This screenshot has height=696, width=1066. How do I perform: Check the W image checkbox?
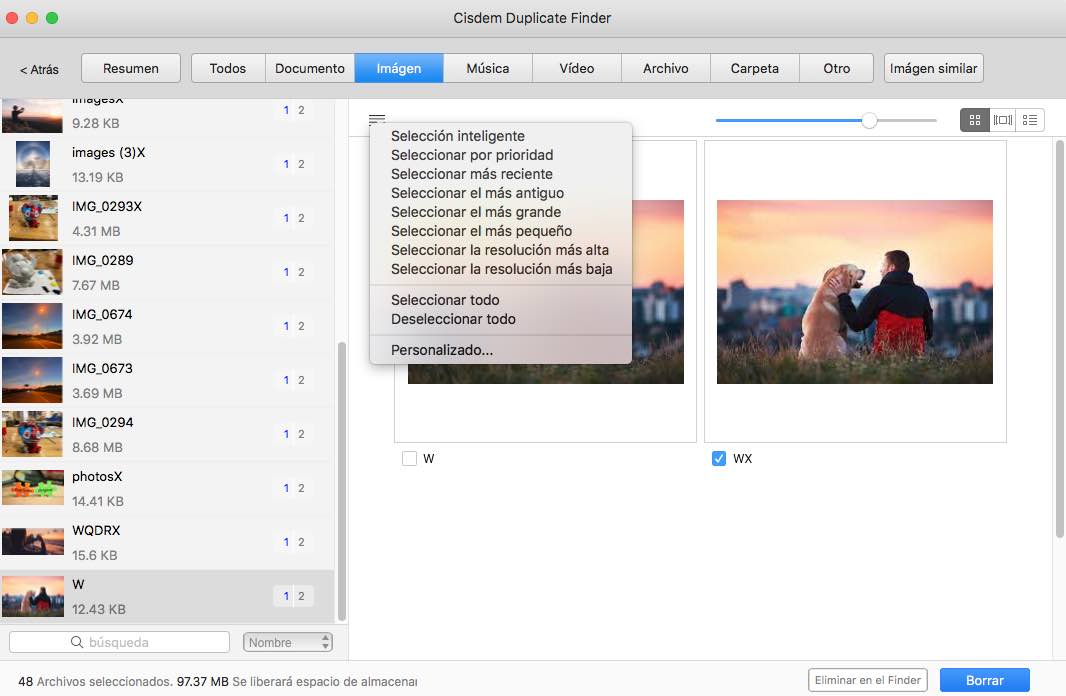[x=409, y=459]
